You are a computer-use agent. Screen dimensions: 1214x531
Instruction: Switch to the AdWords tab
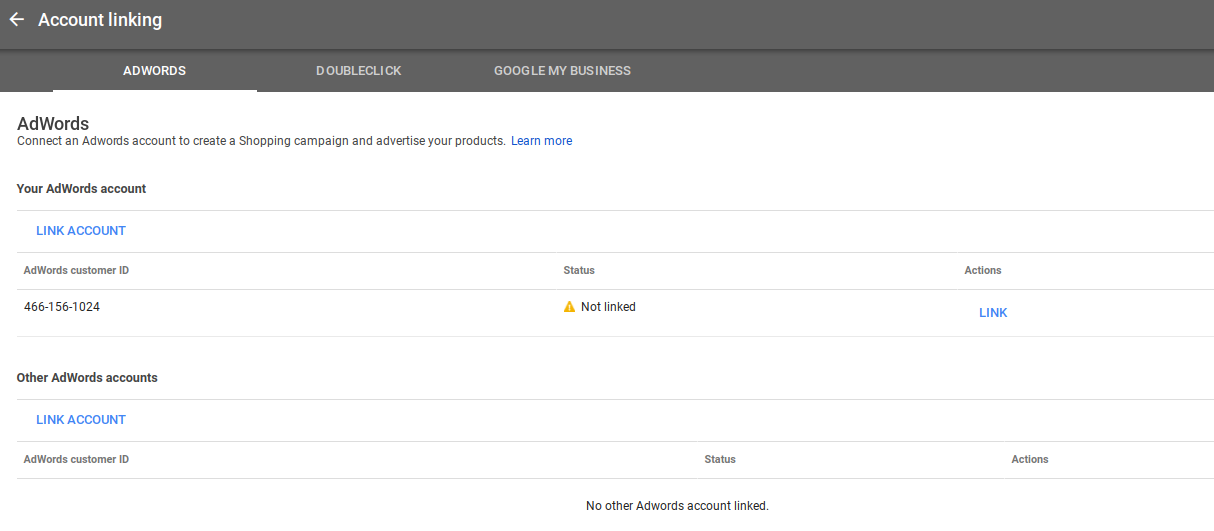point(154,71)
